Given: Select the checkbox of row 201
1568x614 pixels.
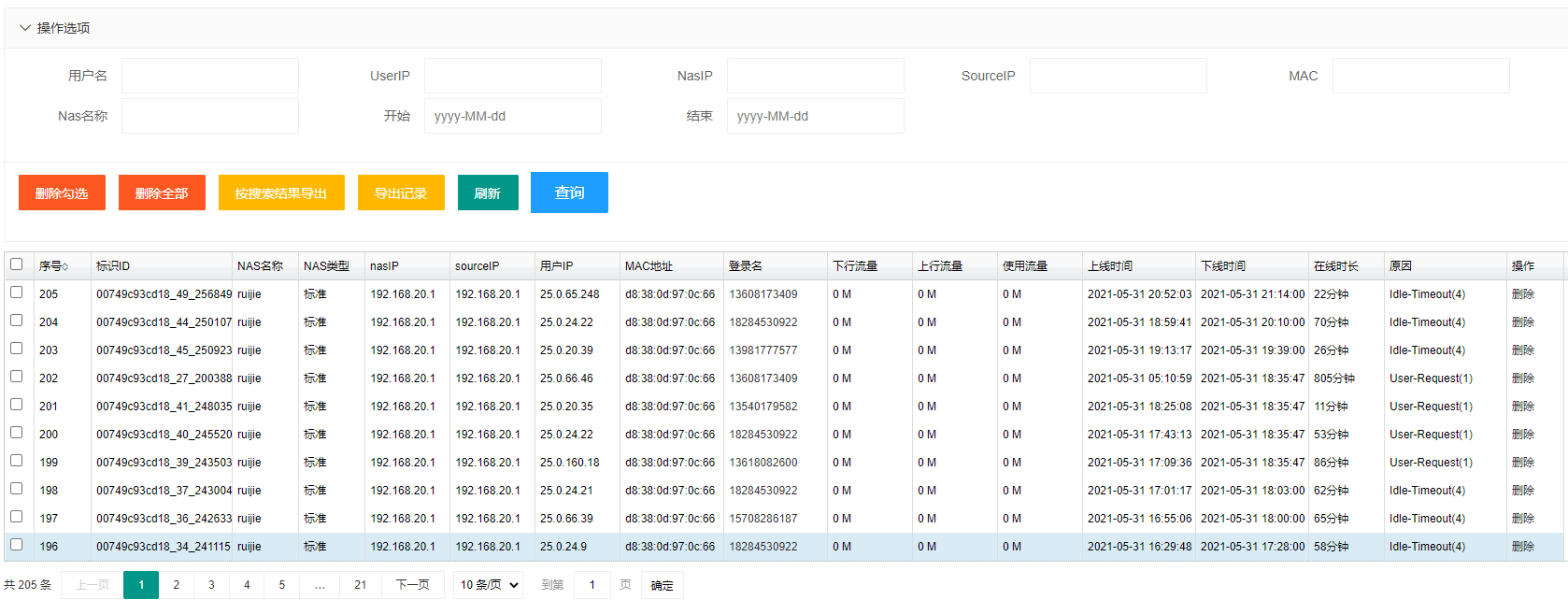Looking at the screenshot, I should point(17,405).
